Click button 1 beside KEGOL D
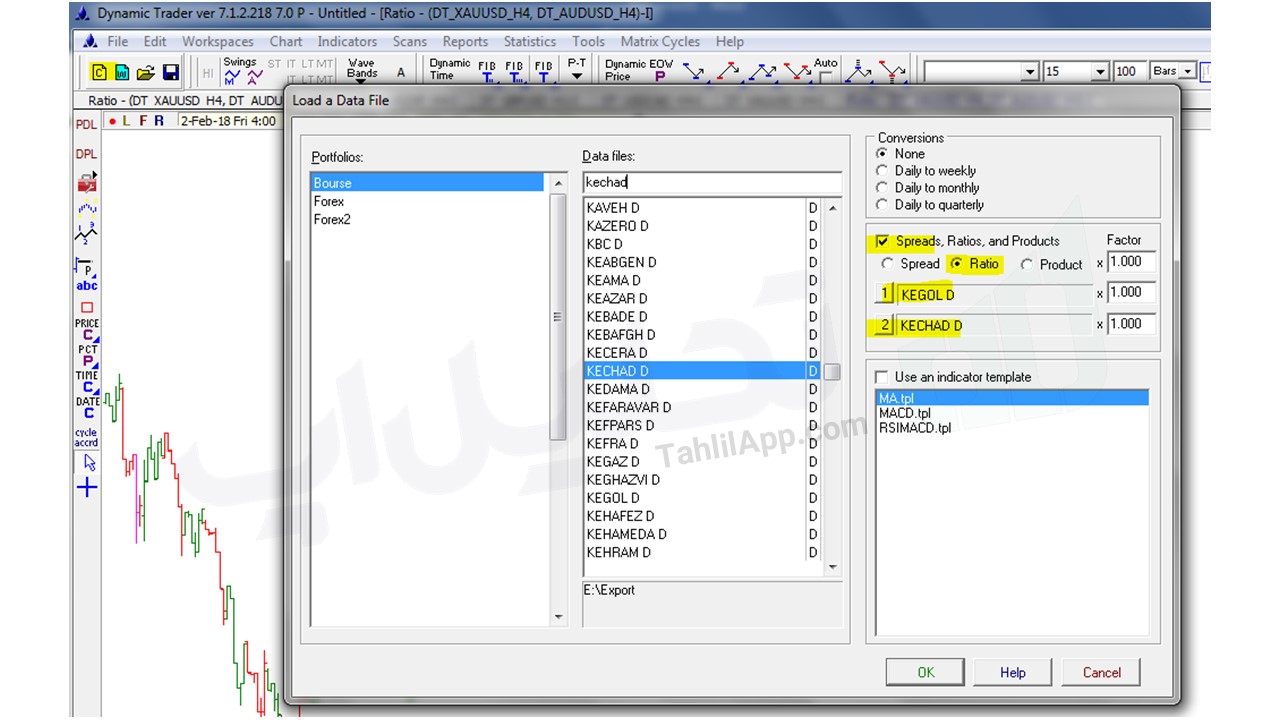The height and width of the screenshot is (720, 1280). pos(884,294)
